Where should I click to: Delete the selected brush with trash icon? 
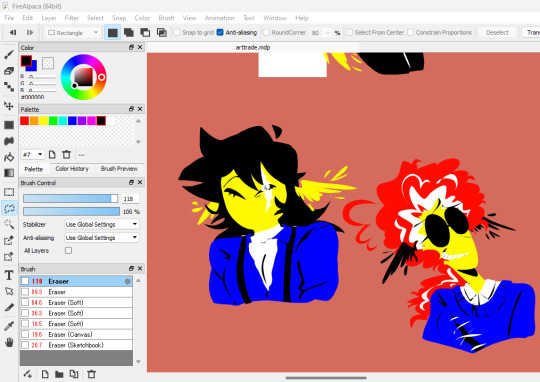[x=91, y=374]
